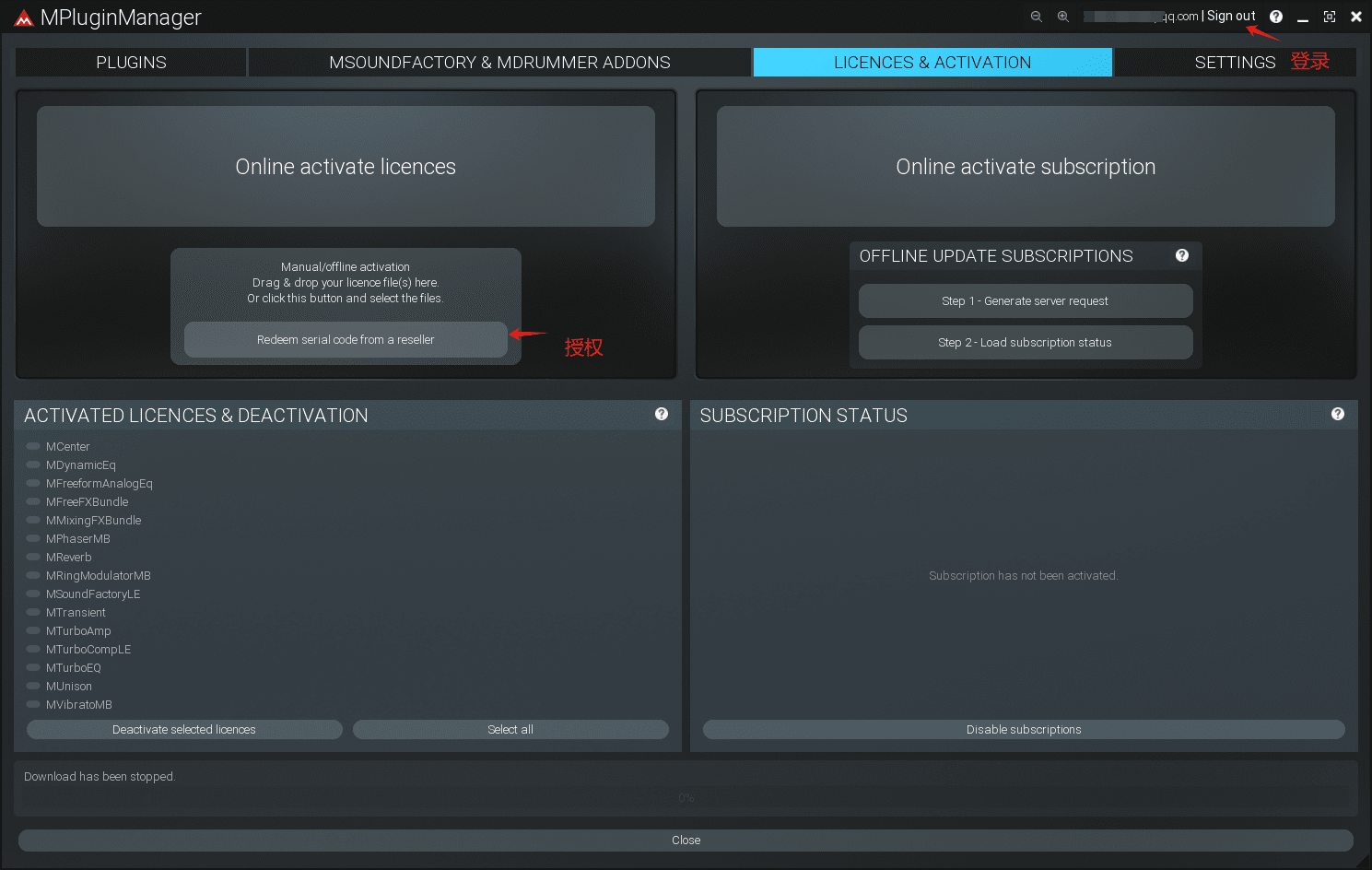
Task: Toggle the MTransient licence selection
Action: pyautogui.click(x=33, y=612)
